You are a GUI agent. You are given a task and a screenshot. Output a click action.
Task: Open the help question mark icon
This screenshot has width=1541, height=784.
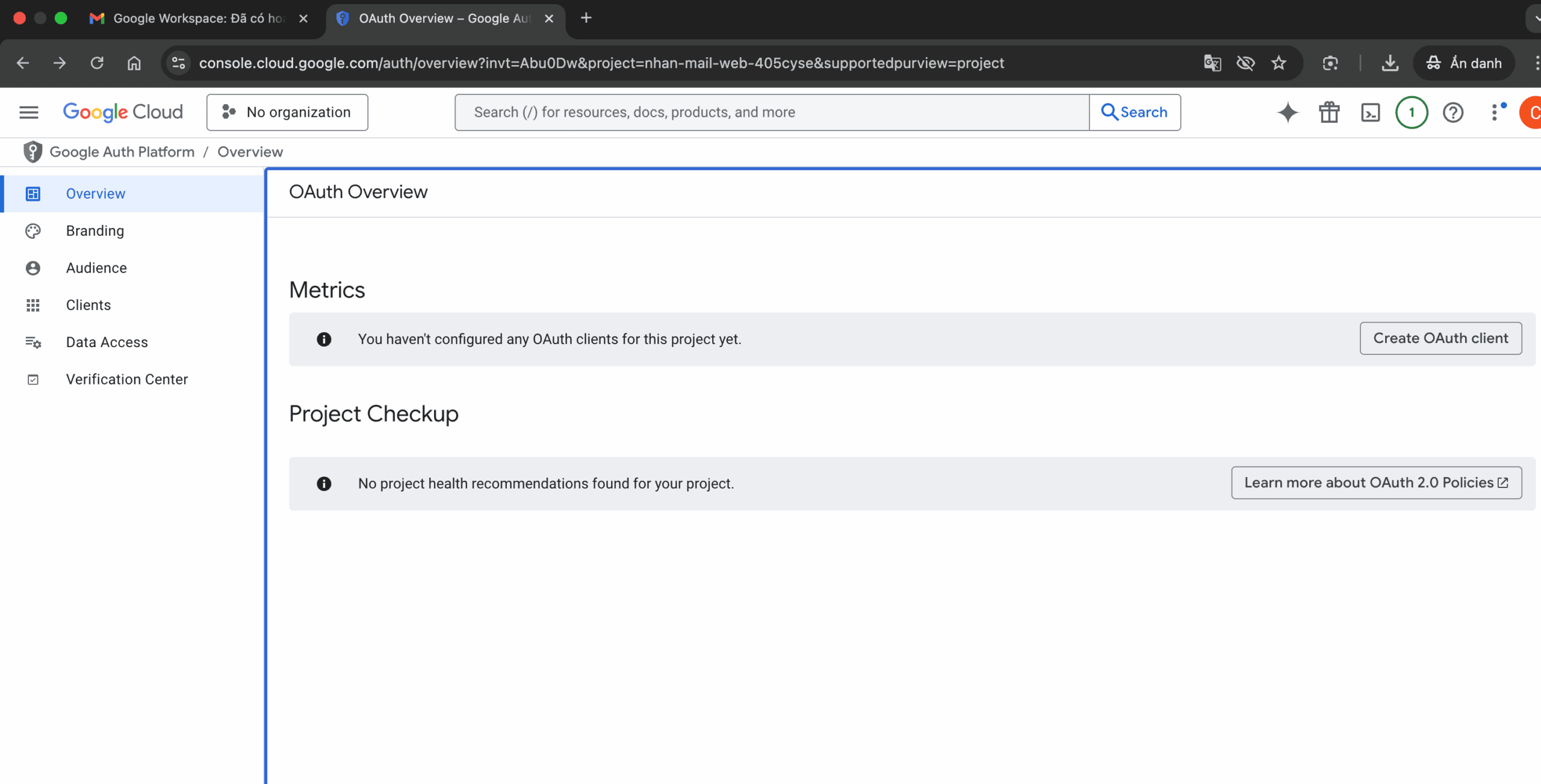tap(1453, 113)
